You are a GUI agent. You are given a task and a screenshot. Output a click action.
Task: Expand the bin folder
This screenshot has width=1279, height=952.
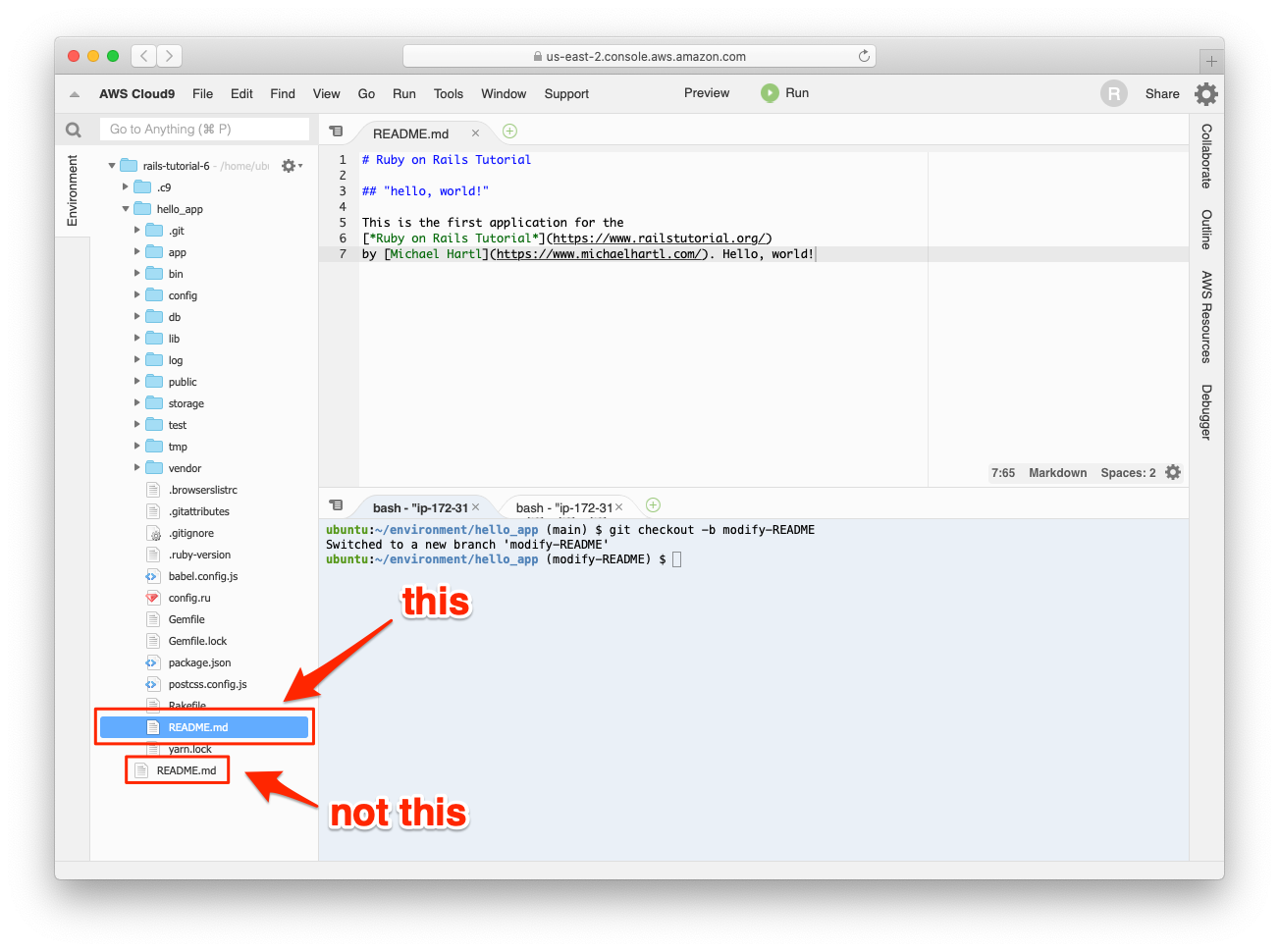pyautogui.click(x=137, y=274)
